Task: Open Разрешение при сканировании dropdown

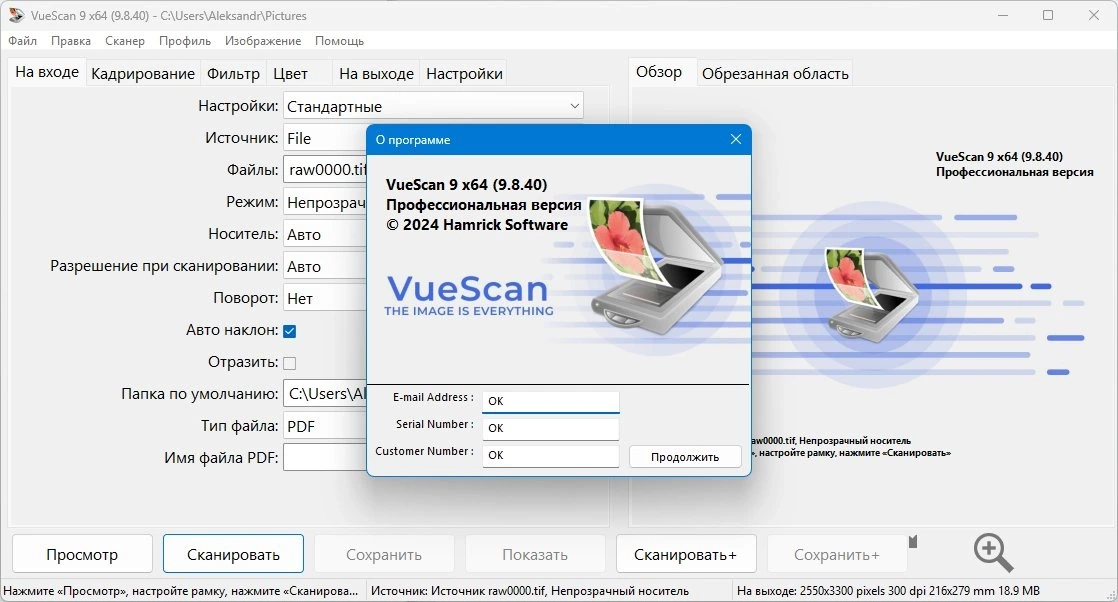Action: [x=325, y=266]
